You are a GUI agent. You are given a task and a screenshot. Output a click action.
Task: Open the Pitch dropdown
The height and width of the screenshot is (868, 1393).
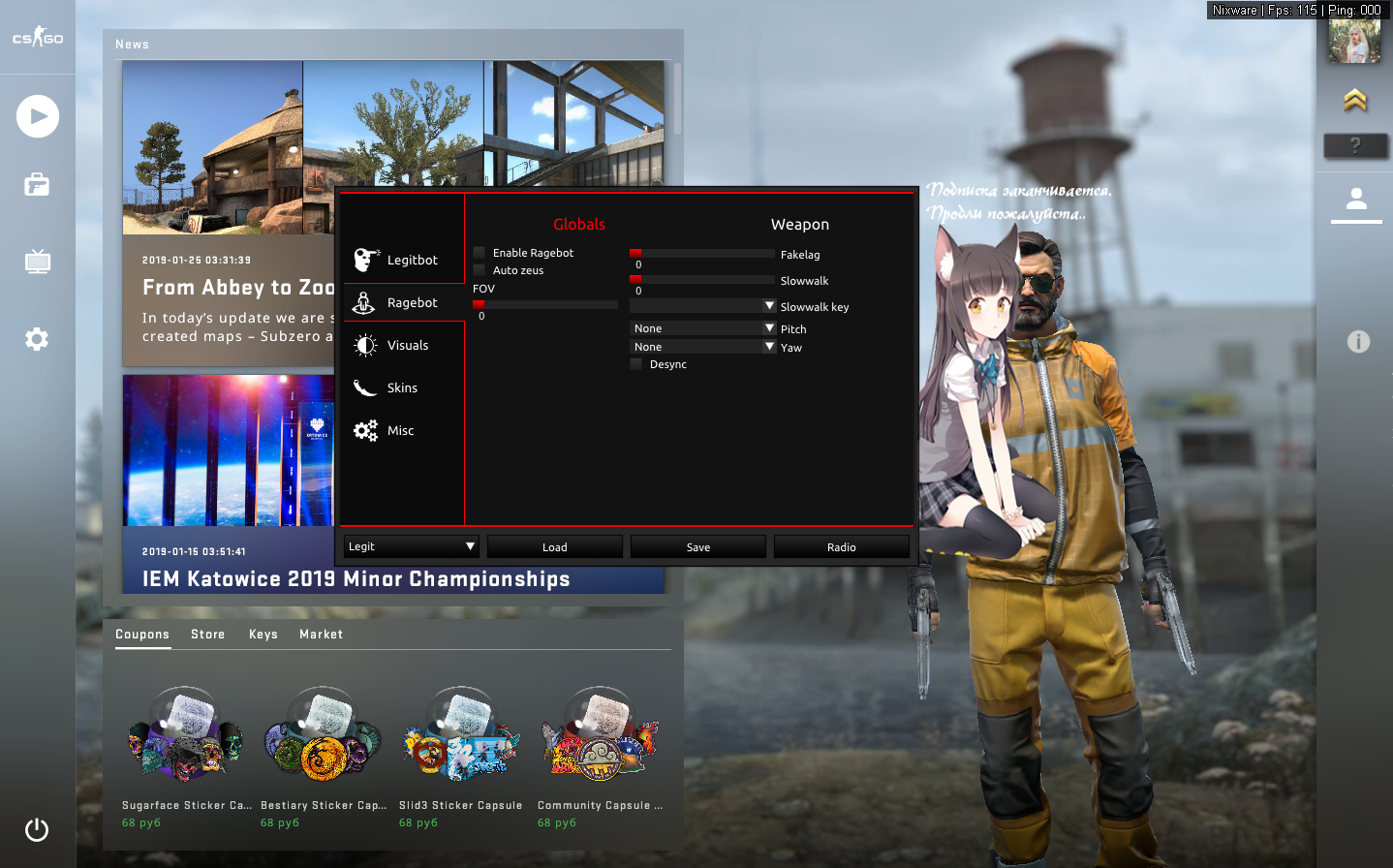click(702, 328)
